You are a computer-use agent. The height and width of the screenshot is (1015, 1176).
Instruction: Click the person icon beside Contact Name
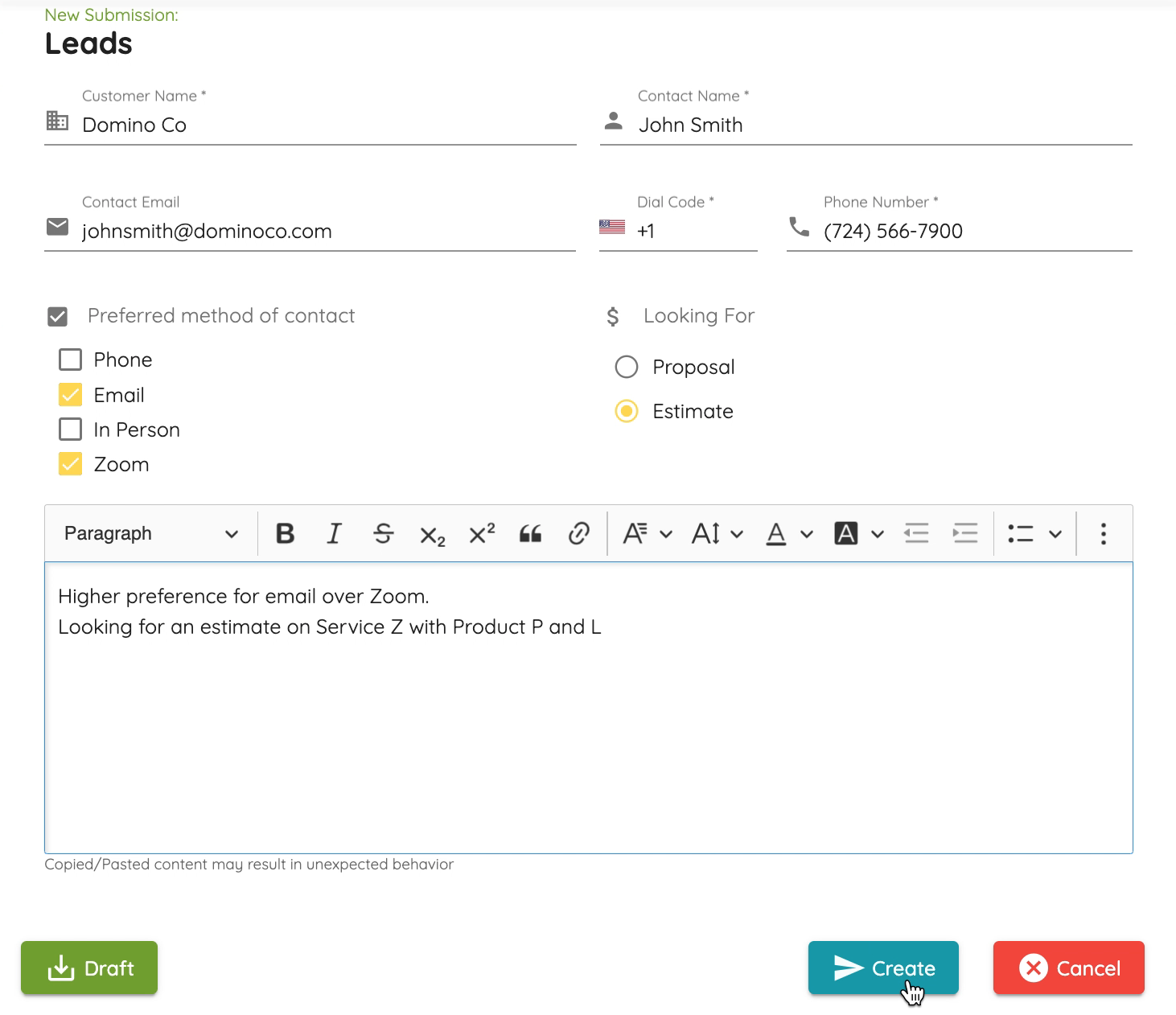pos(613,121)
